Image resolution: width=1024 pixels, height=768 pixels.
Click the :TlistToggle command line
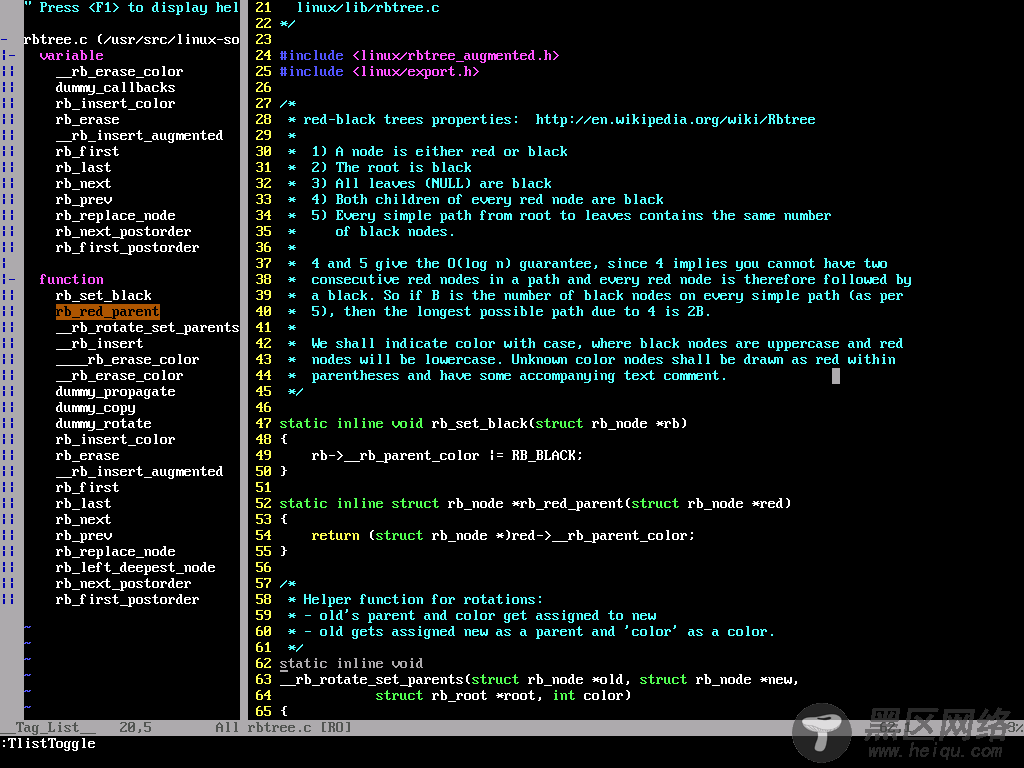pos(48,744)
